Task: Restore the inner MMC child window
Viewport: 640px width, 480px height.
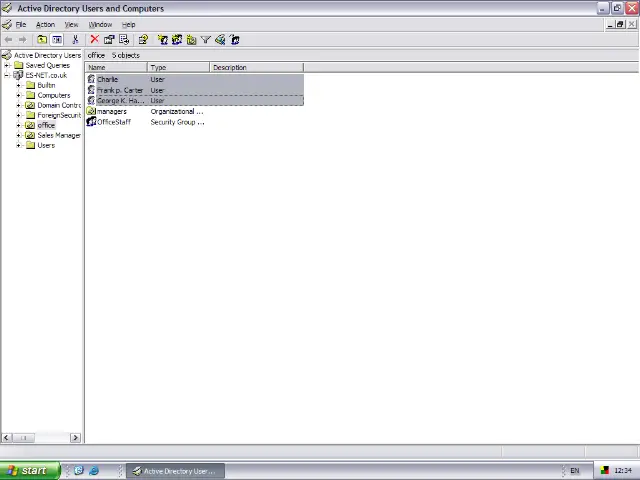Action: tap(620, 24)
